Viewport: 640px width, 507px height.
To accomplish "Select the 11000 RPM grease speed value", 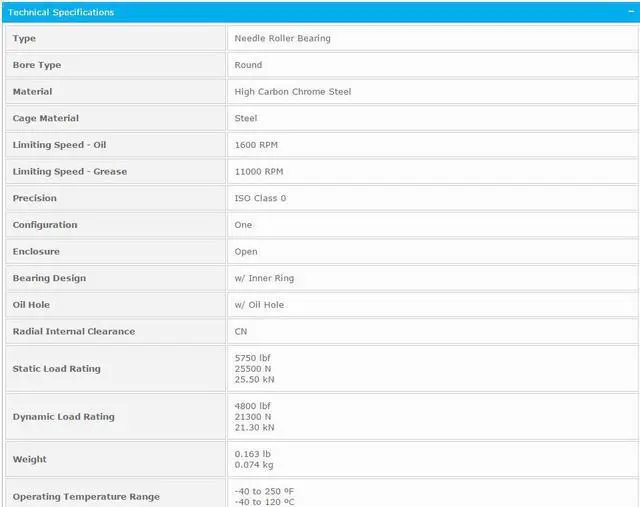I will [x=260, y=172].
